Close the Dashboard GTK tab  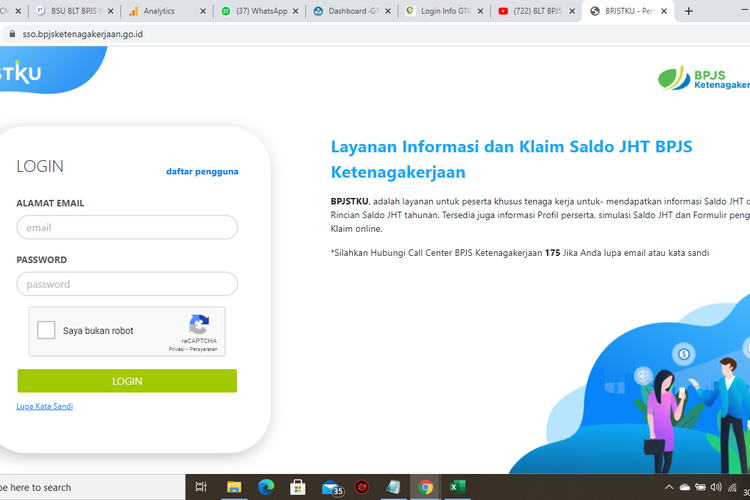tap(388, 11)
